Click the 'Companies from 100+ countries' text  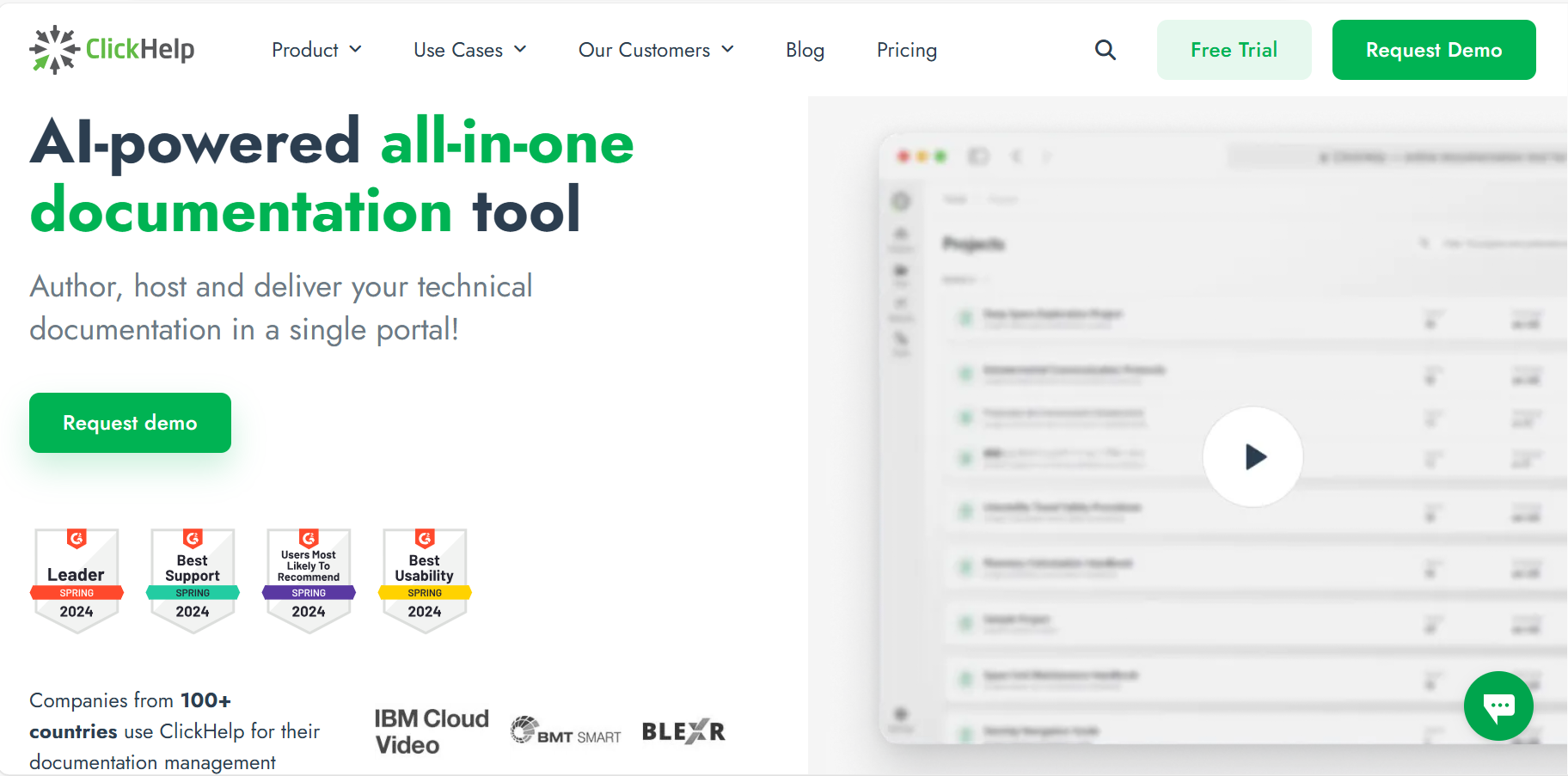(175, 731)
